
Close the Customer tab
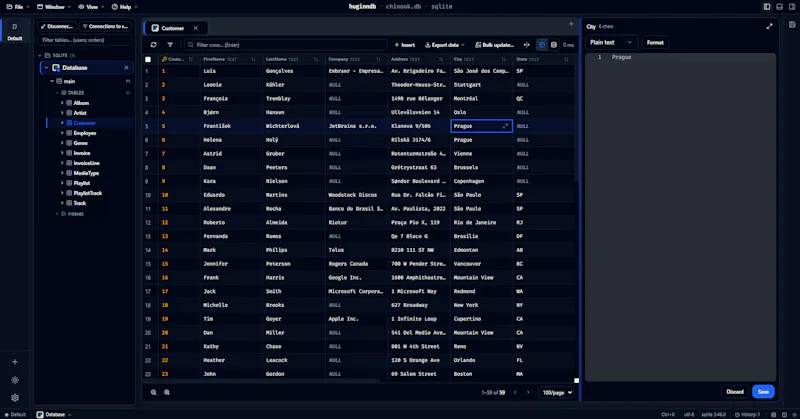(195, 28)
